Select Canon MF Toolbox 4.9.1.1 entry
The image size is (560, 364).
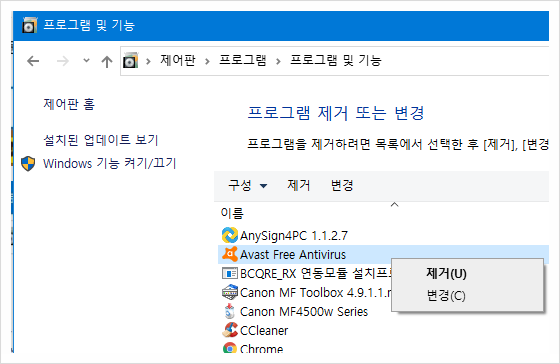click(316, 293)
